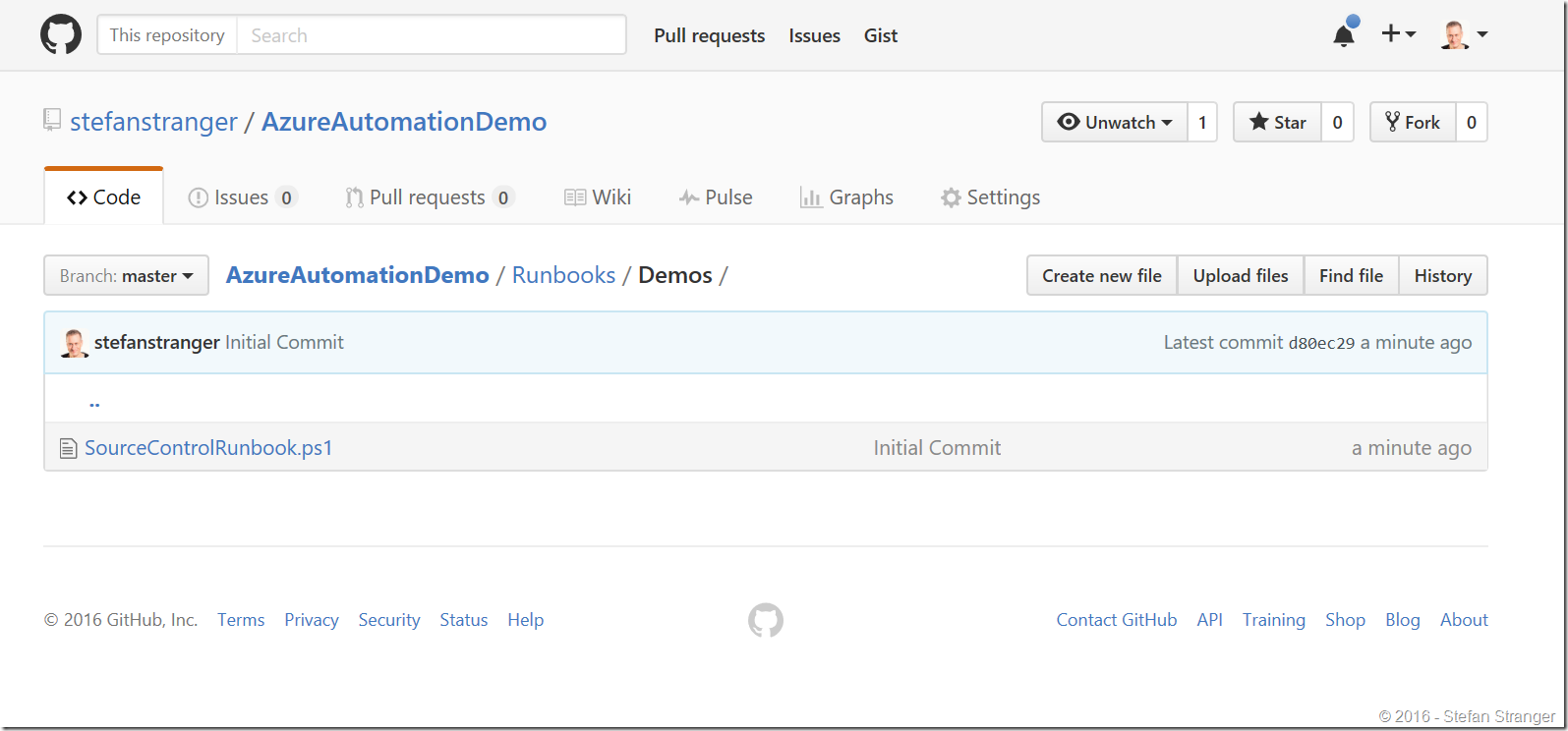Click the repository book icon beside stefanstranger
This screenshot has width=1568, height=731.
tap(52, 121)
